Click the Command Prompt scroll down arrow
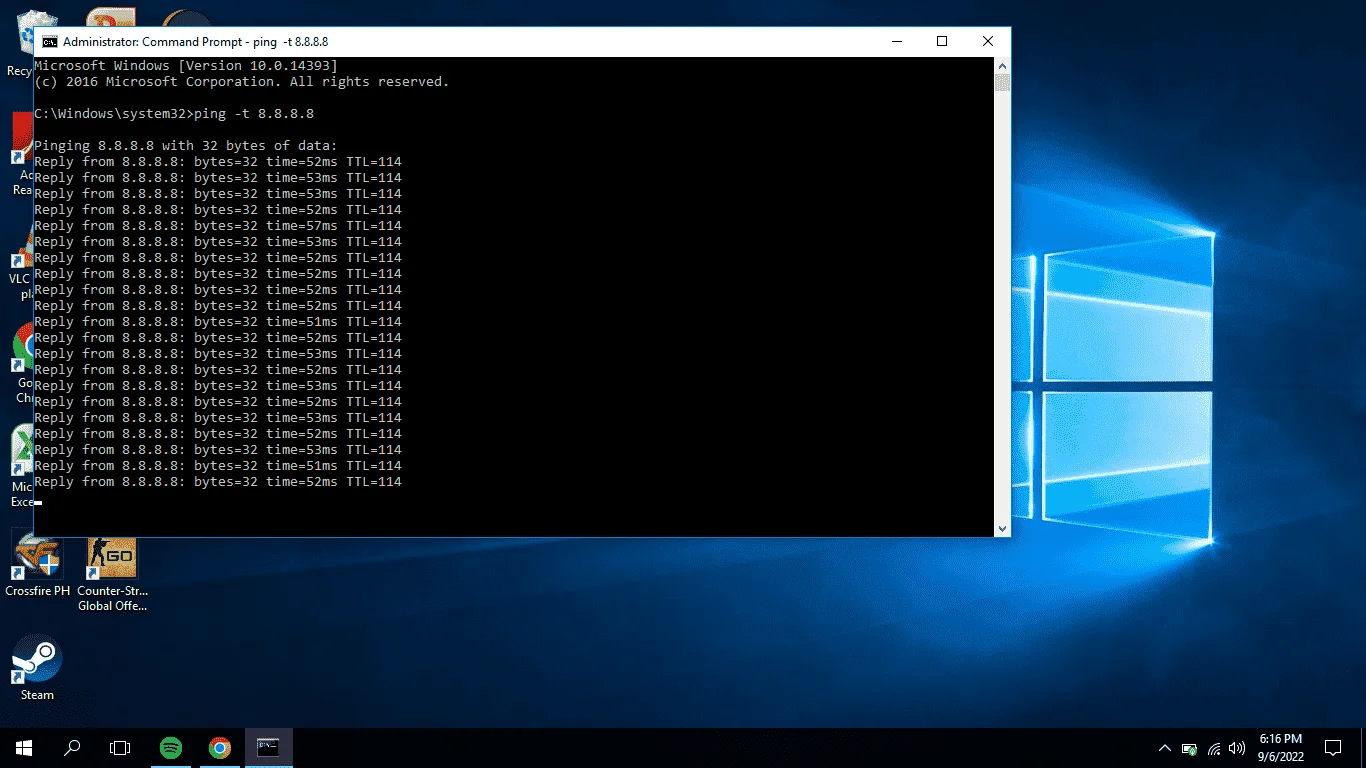Viewport: 1366px width, 768px height. pos(1002,528)
